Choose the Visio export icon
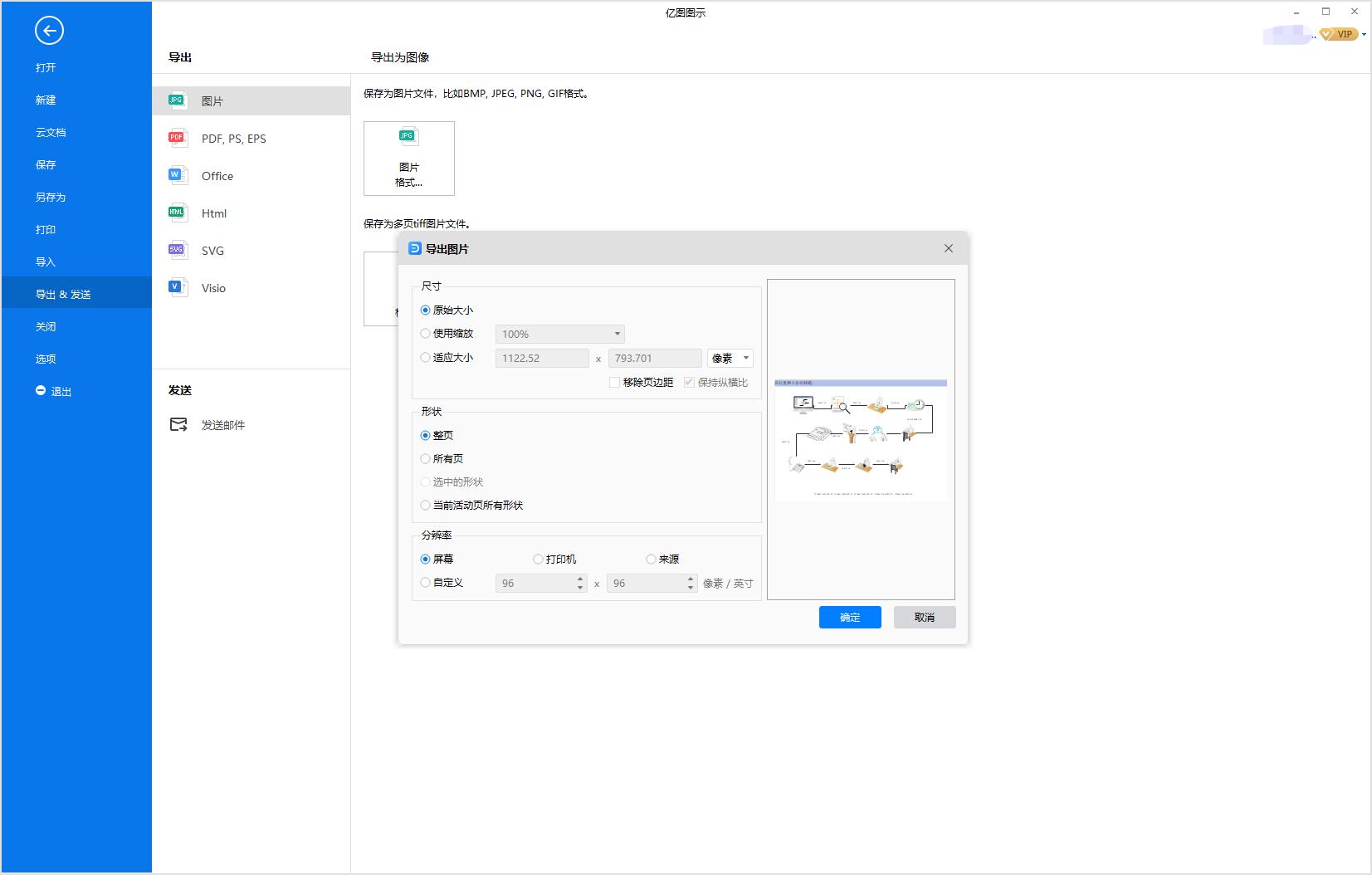 tap(177, 287)
